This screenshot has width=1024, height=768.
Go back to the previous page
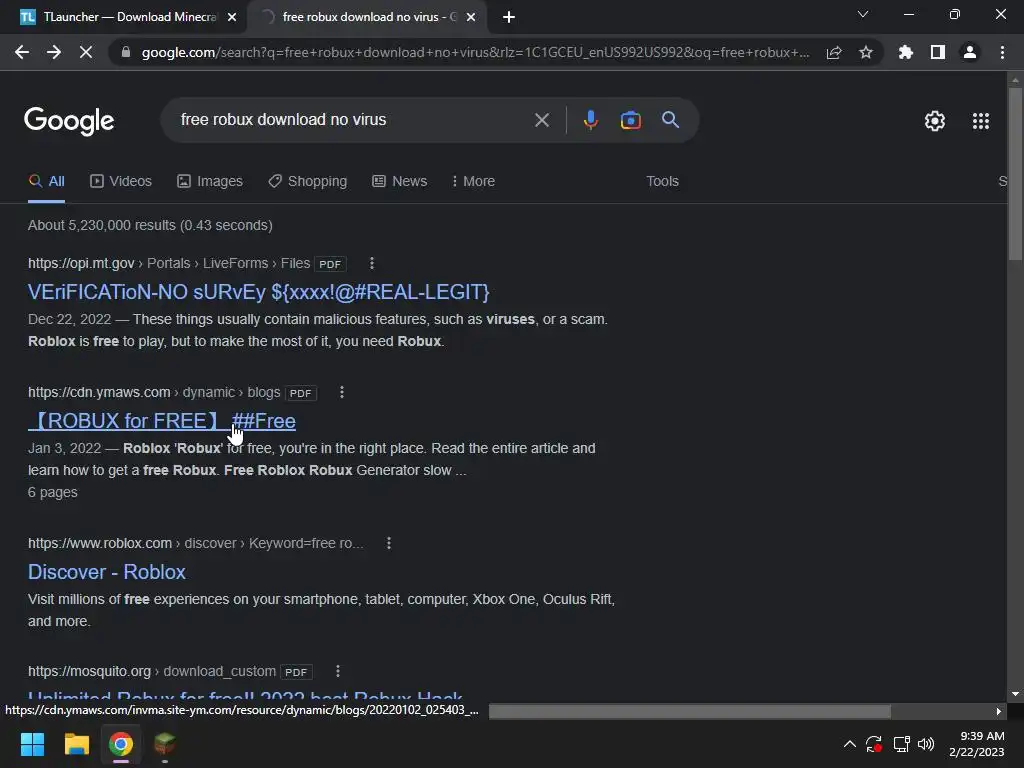pyautogui.click(x=22, y=52)
